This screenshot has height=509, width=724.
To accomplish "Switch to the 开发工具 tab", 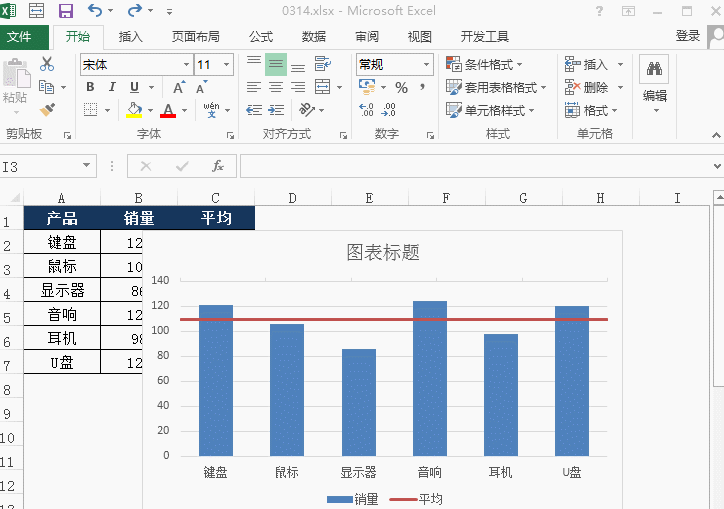I will tap(485, 36).
